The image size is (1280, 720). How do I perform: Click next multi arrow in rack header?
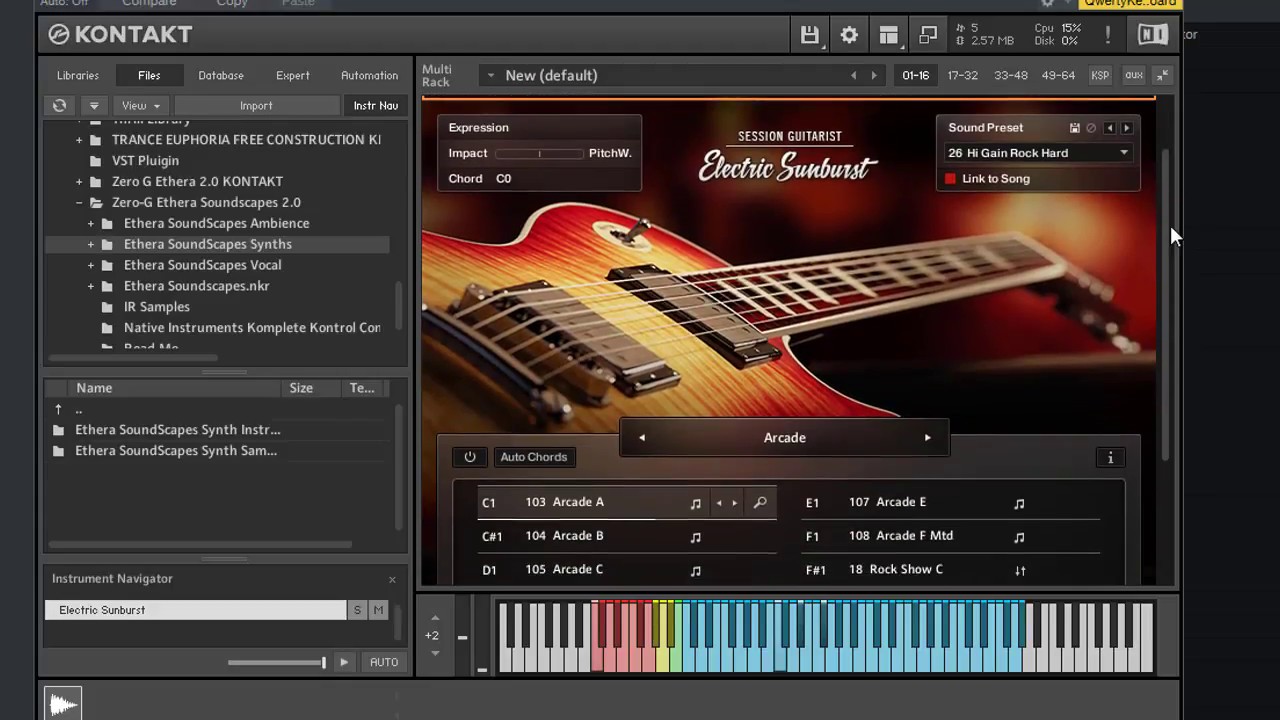(x=873, y=75)
